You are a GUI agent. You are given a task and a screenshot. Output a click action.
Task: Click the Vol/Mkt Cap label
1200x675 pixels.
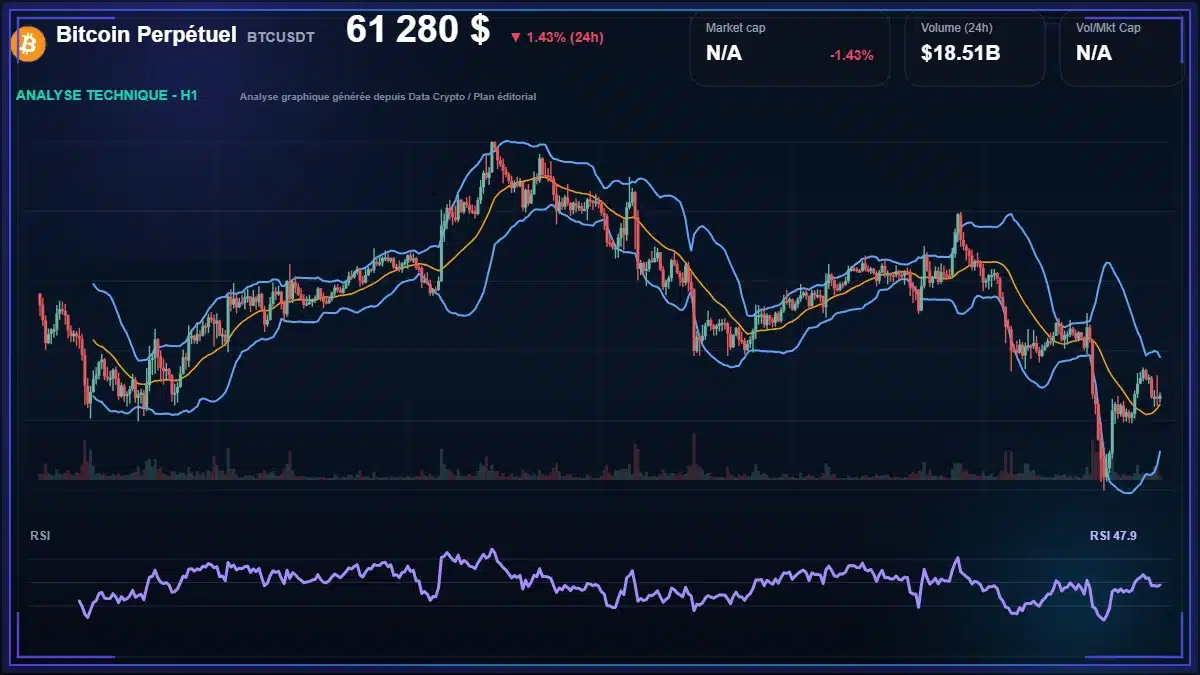1108,28
